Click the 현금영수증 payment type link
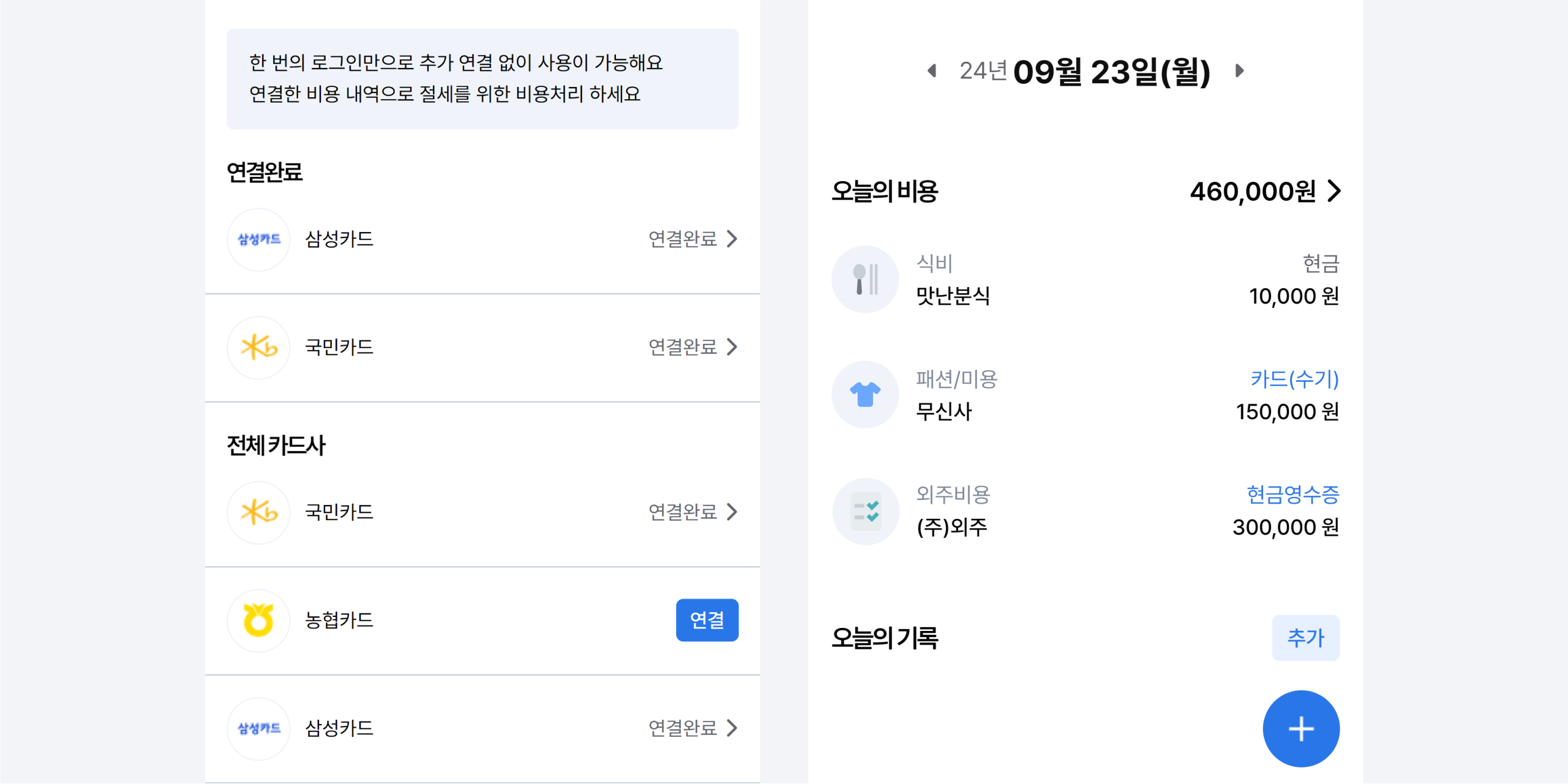 click(1293, 494)
